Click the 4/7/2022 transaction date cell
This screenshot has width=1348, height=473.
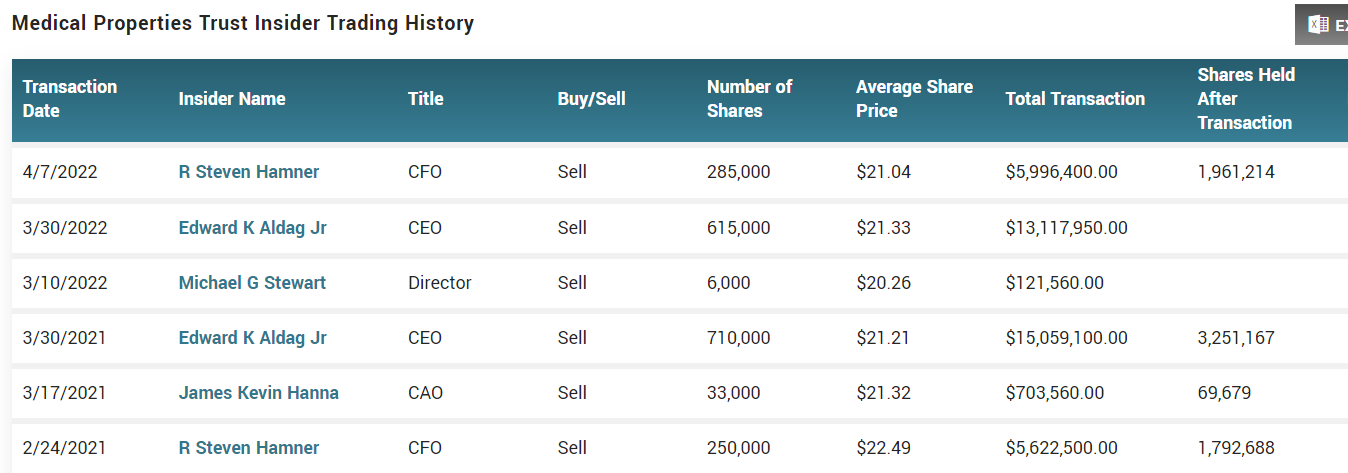tap(60, 172)
